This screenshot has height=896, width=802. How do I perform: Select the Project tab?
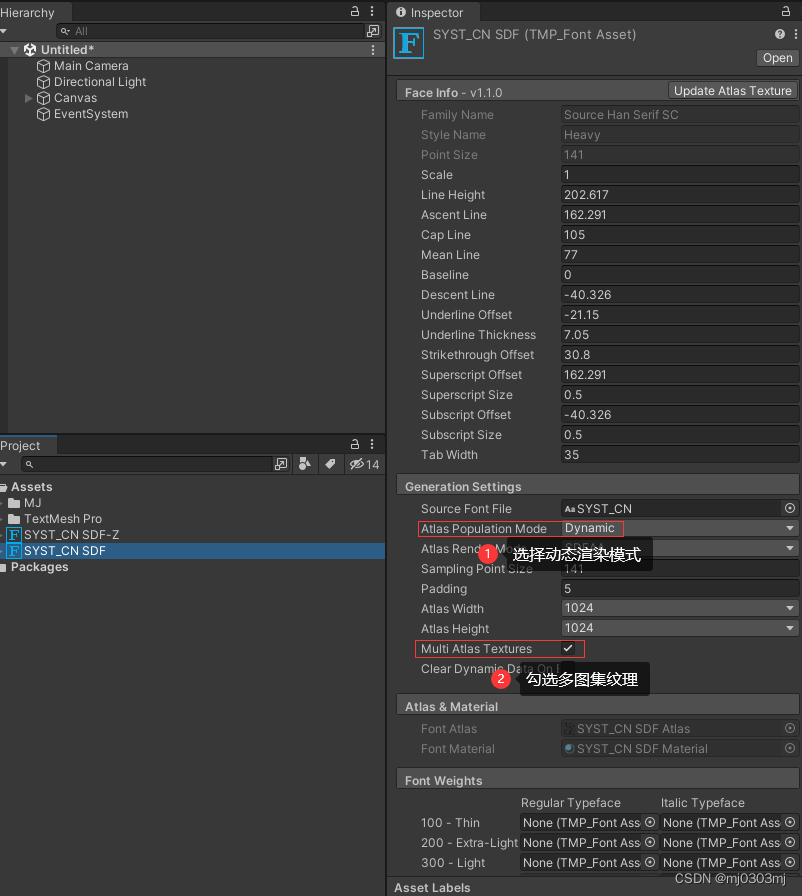[23, 444]
